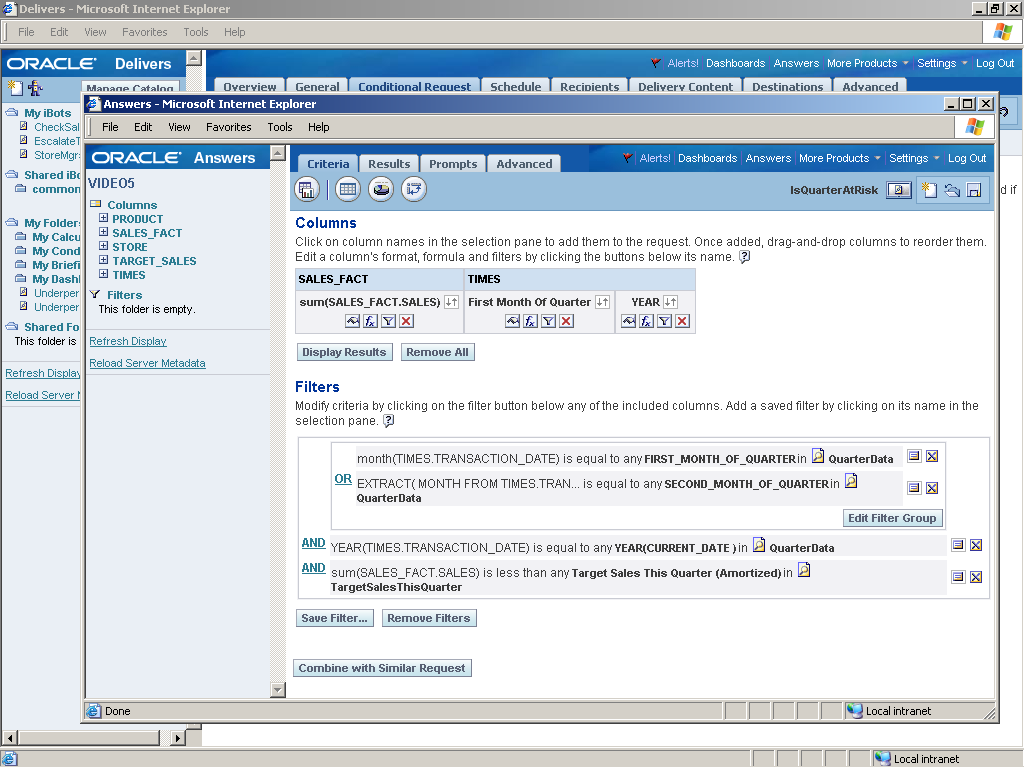Viewport: 1024px width, 768px height.
Task: Expand the SALES_FACT table in Columns
Action: [103, 232]
